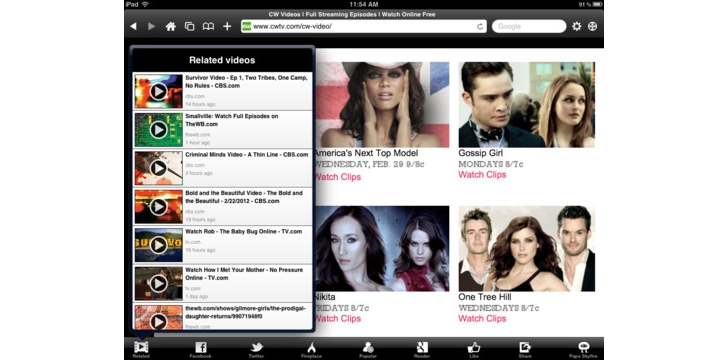728x360 pixels.
Task: Open 'Survivor Video - Ep 1, Two Tribes' title
Action: click(x=246, y=82)
